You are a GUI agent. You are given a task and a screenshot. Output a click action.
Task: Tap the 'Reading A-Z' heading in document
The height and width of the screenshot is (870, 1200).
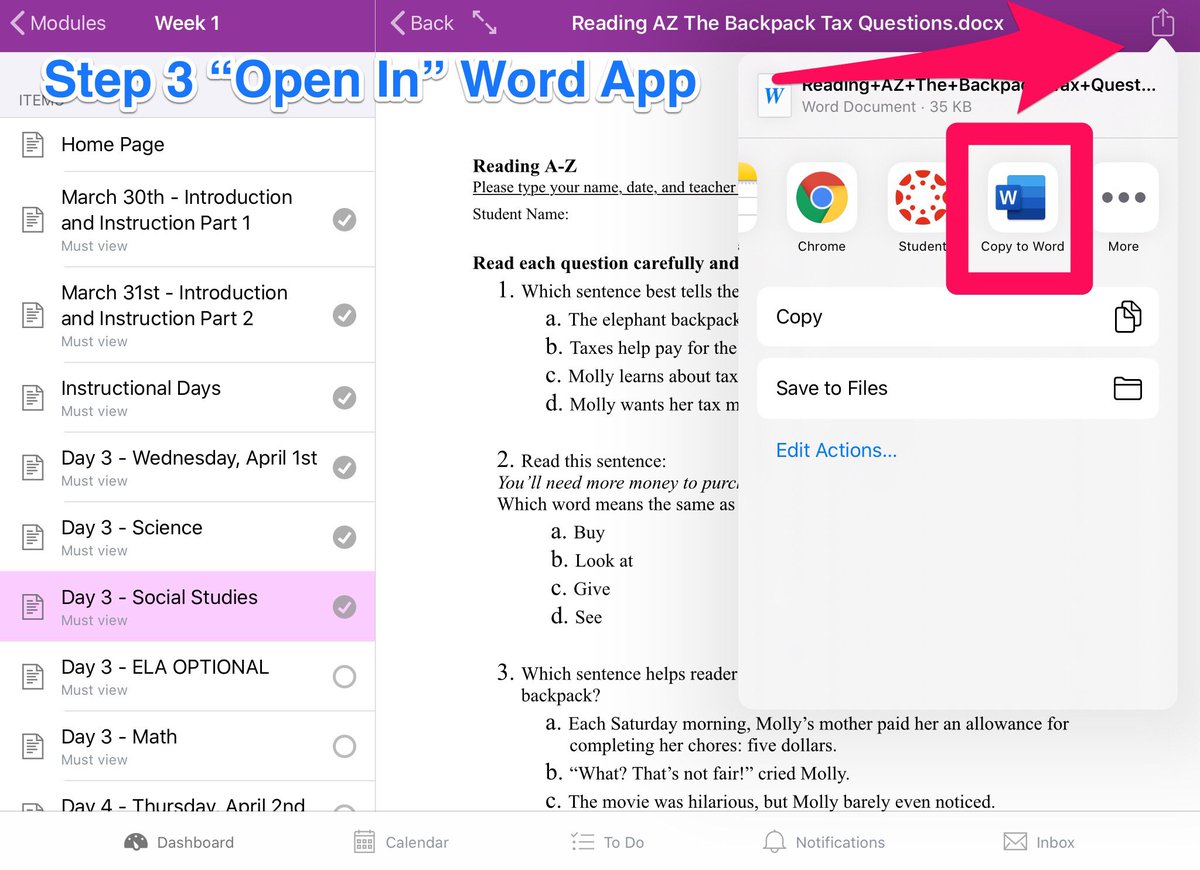(x=525, y=167)
